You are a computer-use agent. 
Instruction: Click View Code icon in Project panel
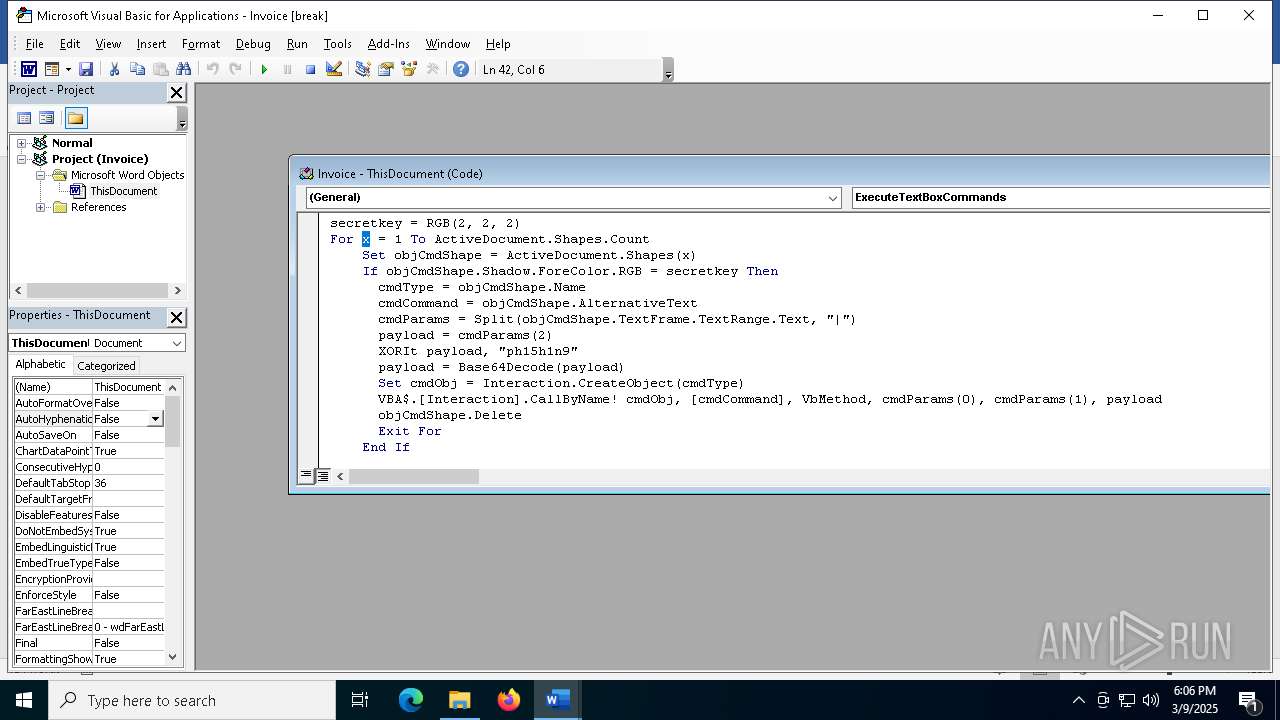coord(24,118)
